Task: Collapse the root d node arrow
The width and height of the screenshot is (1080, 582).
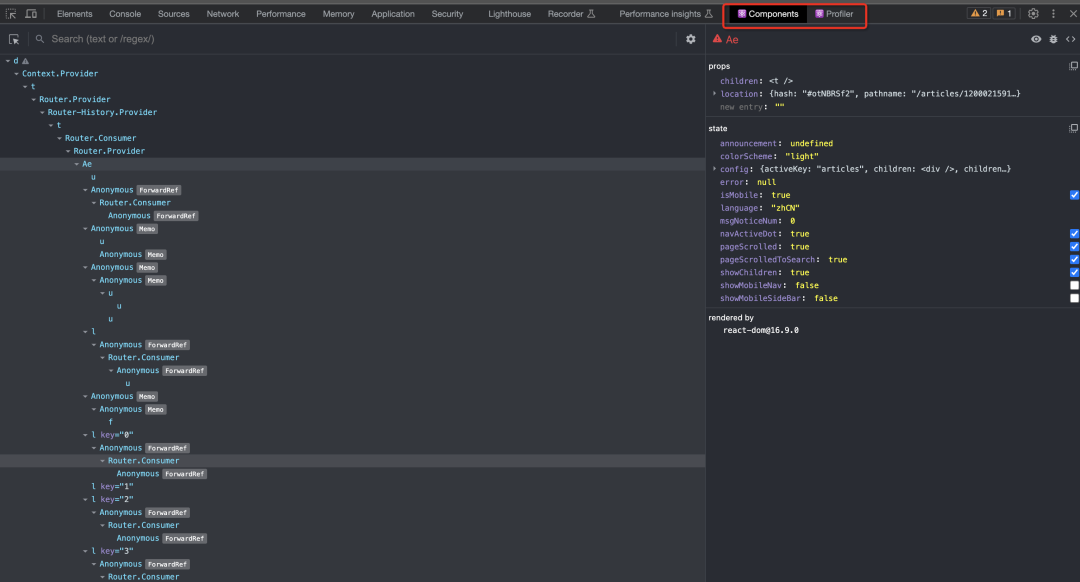Action: click(8, 61)
